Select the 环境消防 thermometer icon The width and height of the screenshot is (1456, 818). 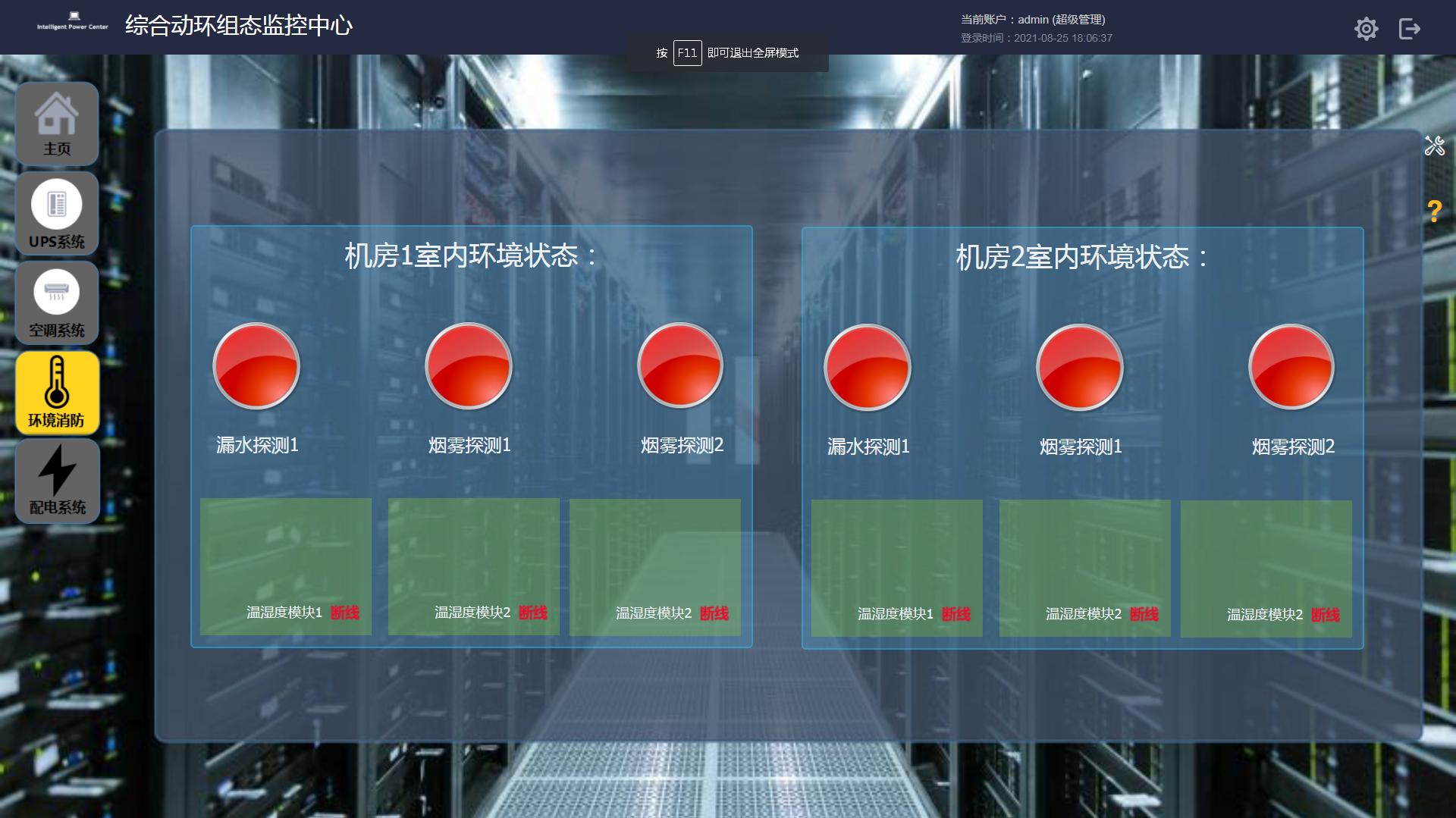[57, 392]
